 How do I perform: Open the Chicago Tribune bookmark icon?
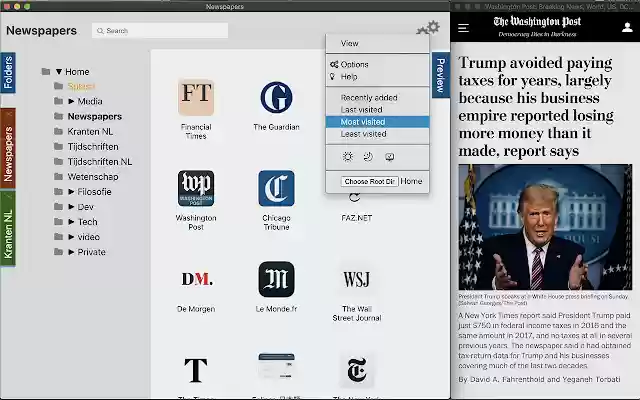tap(276, 188)
